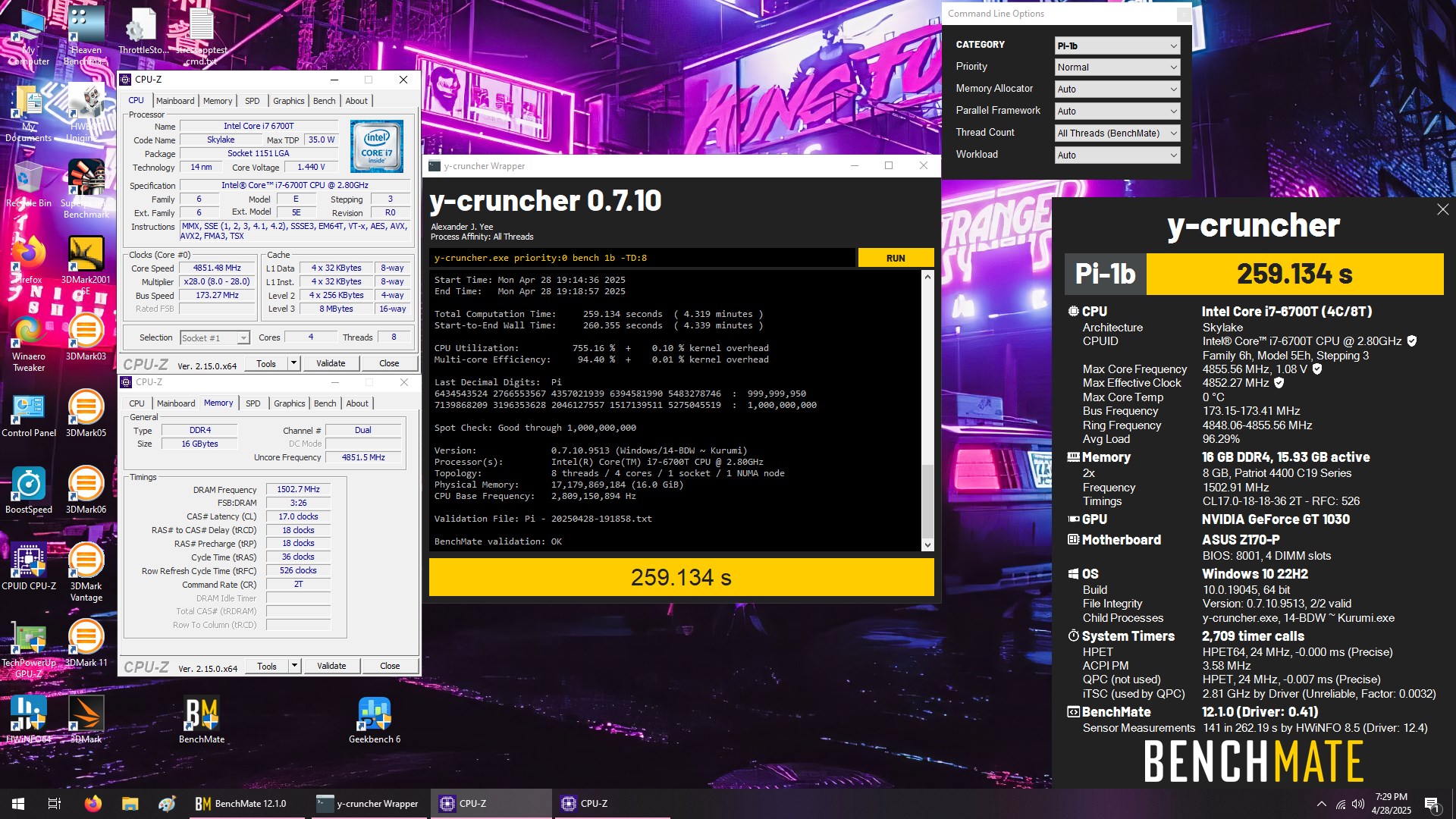
Task: Switch to SPD tab in upper CPU-Z
Action: 253,101
